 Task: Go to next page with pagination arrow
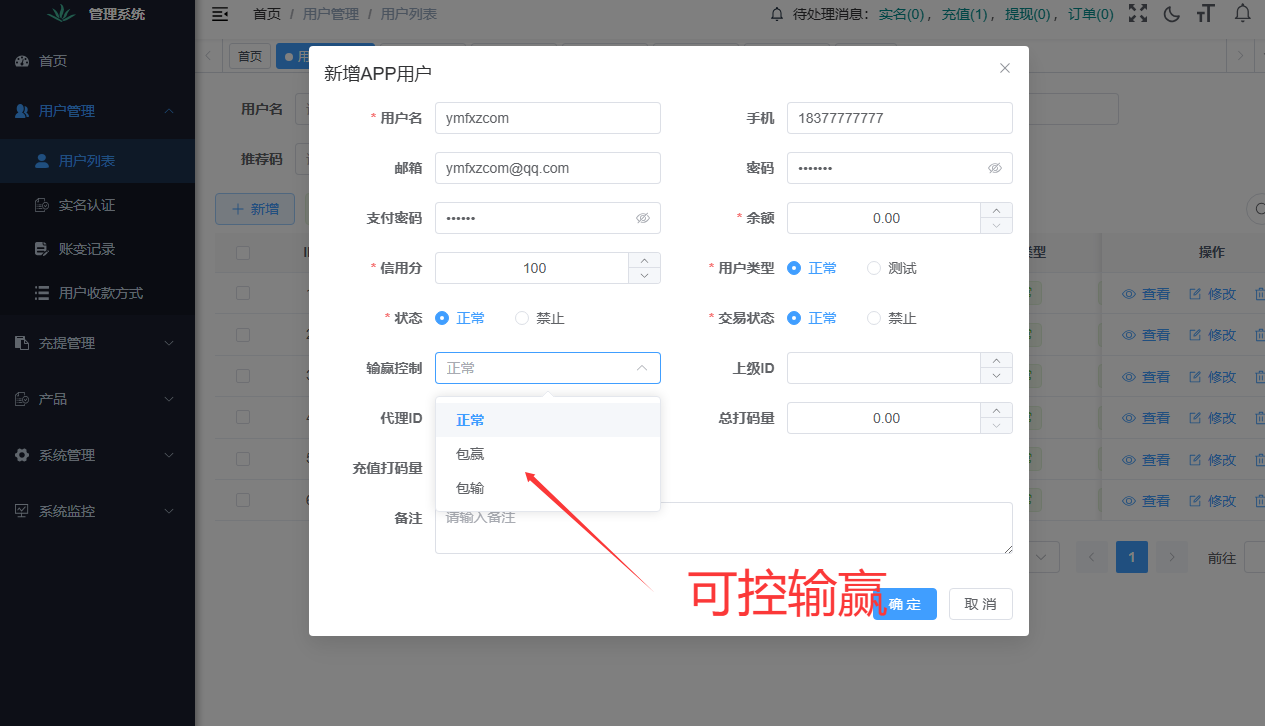click(x=1172, y=558)
